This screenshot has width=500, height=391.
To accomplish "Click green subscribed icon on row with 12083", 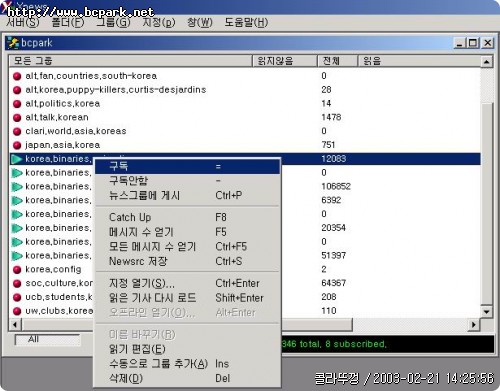I will [17, 159].
